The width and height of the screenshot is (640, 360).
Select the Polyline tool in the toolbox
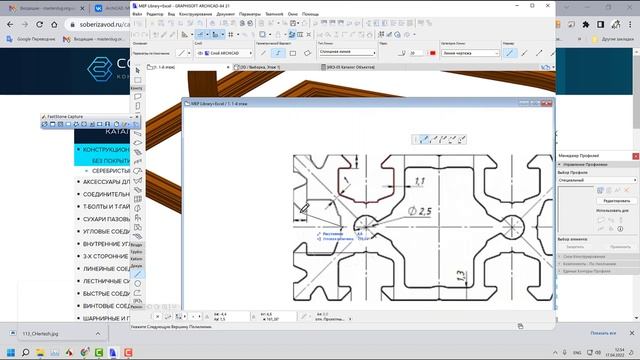[138, 293]
